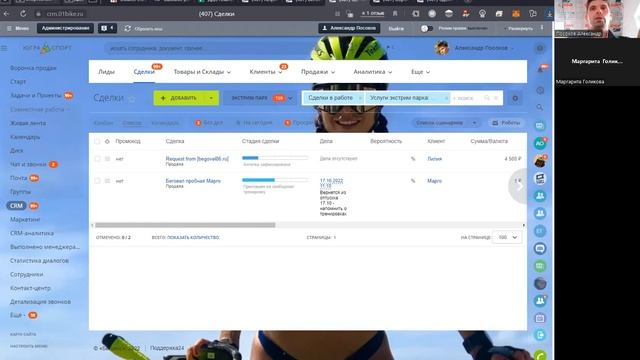Open Задачи и Проекты in sidebar
Image resolution: width=640 pixels, height=360 pixels.
click(x=36, y=96)
